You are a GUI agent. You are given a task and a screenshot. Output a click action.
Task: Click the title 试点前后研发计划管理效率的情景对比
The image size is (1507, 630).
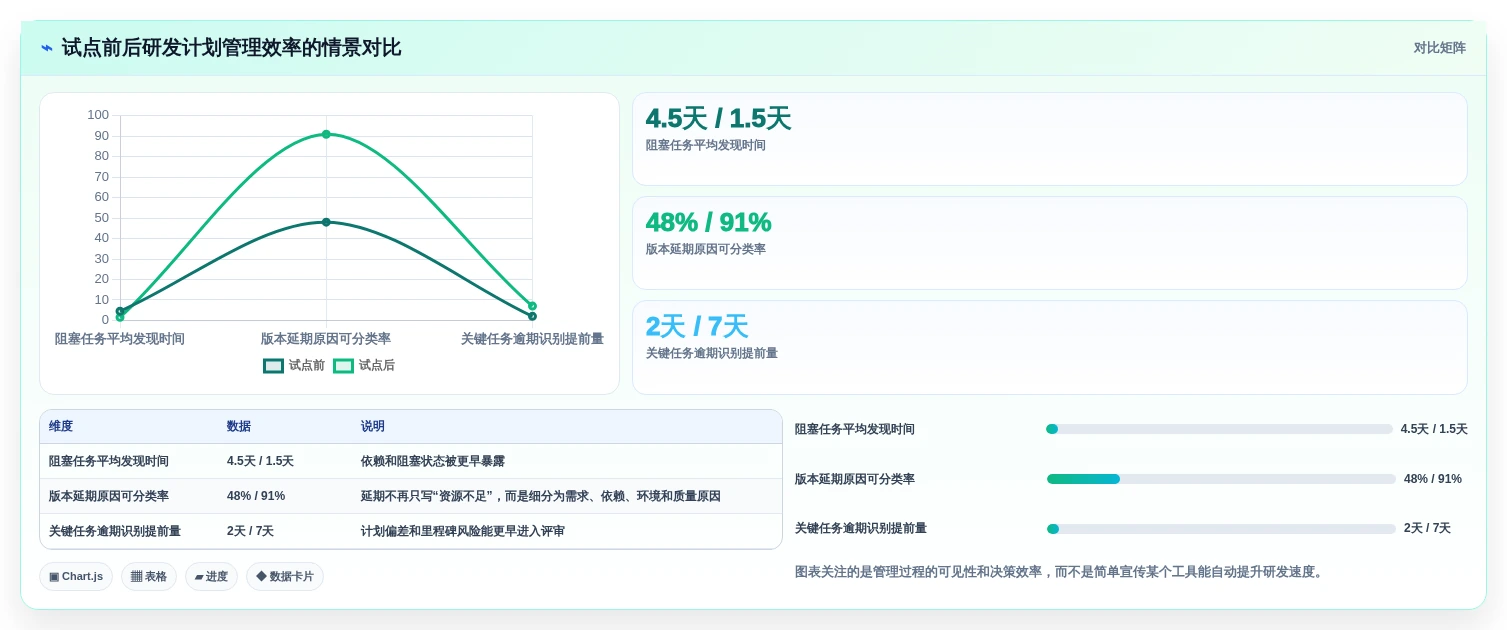click(231, 48)
